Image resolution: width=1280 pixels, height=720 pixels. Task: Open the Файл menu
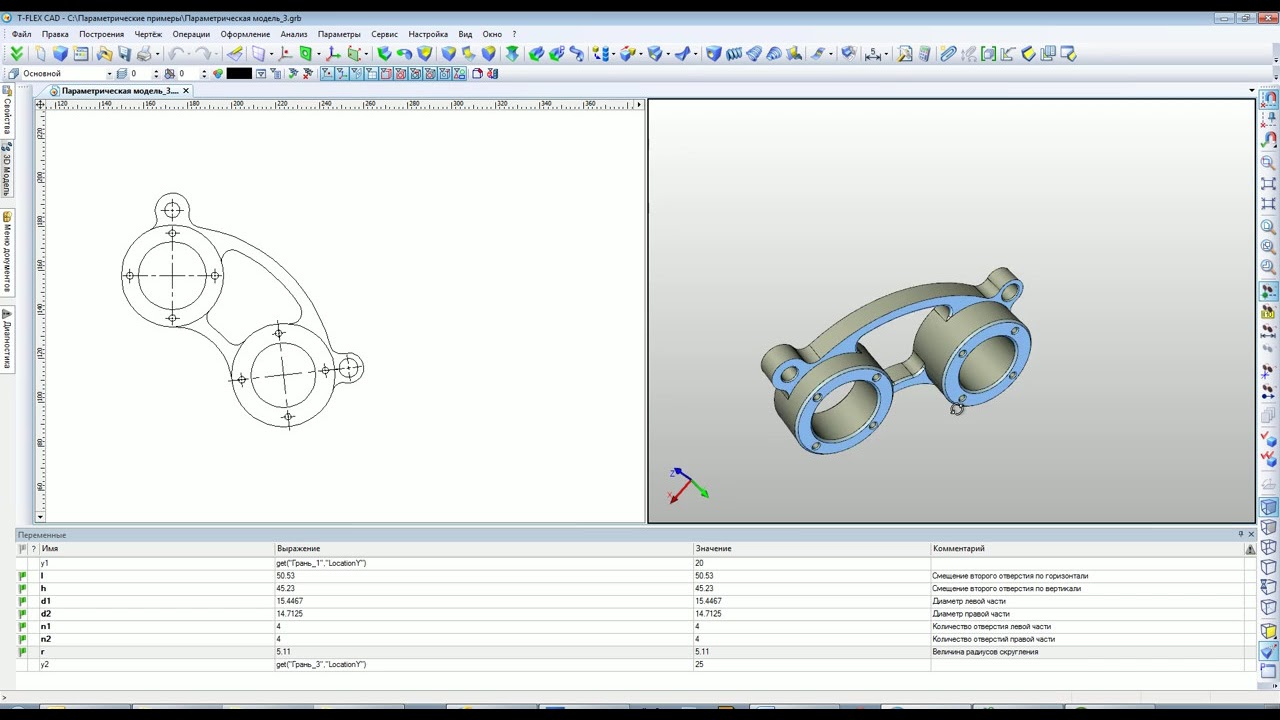point(21,34)
